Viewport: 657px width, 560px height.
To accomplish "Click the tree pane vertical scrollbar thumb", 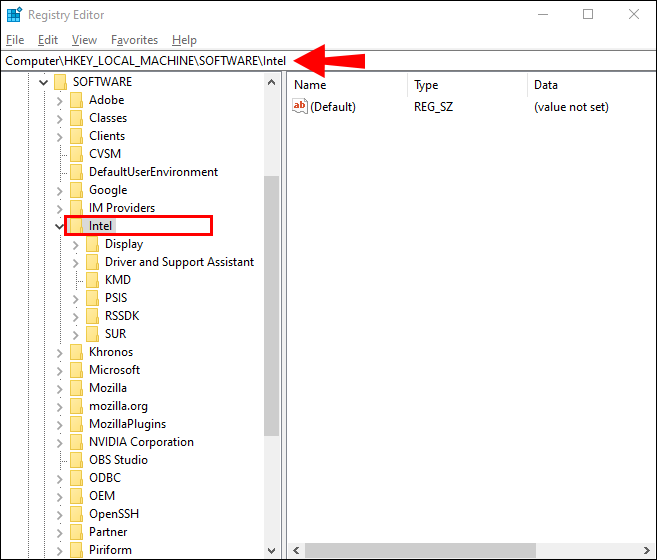I will [x=272, y=306].
